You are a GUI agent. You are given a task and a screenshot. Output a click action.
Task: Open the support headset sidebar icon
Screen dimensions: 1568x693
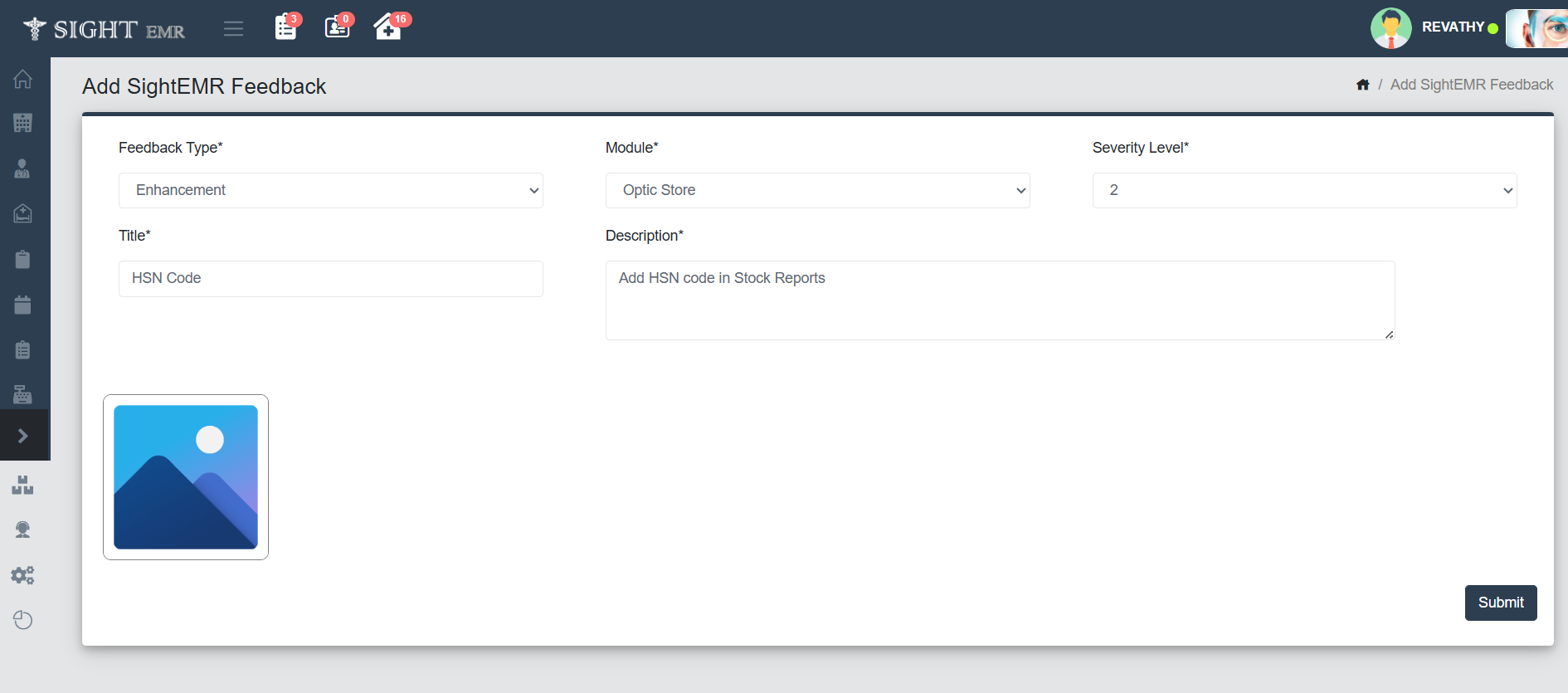click(x=23, y=530)
